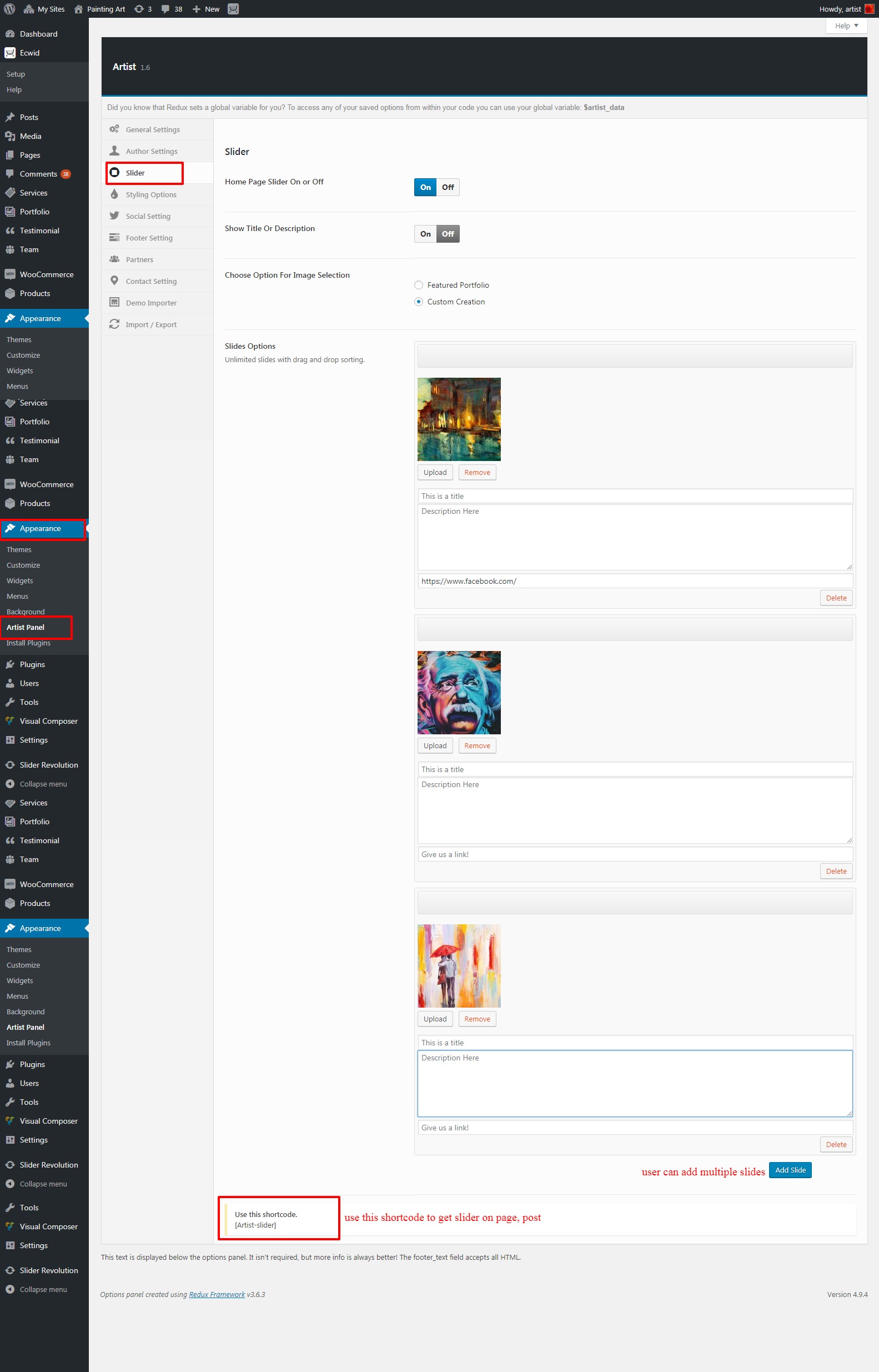Click the gears icon for General Settings
Image resolution: width=879 pixels, height=1372 pixels.
(114, 129)
